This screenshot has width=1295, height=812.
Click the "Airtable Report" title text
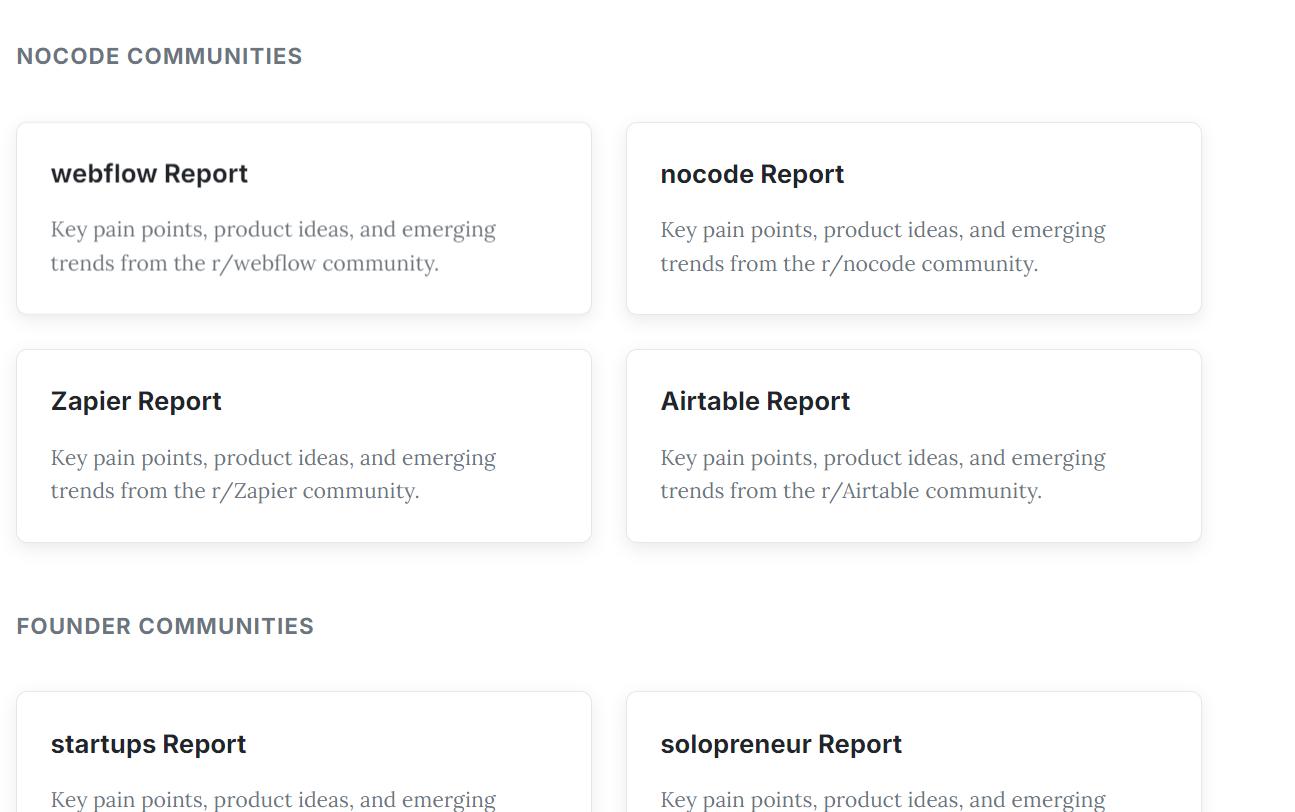click(x=755, y=401)
